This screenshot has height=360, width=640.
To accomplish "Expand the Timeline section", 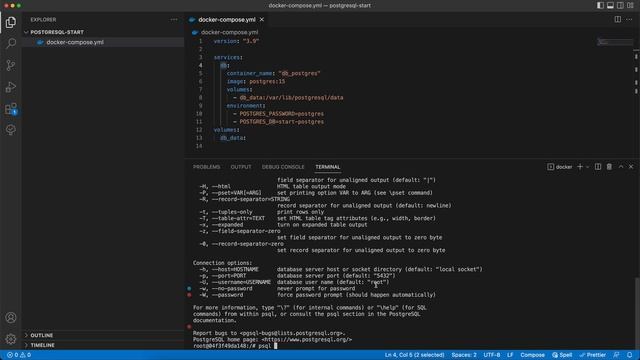I will tap(42, 345).
